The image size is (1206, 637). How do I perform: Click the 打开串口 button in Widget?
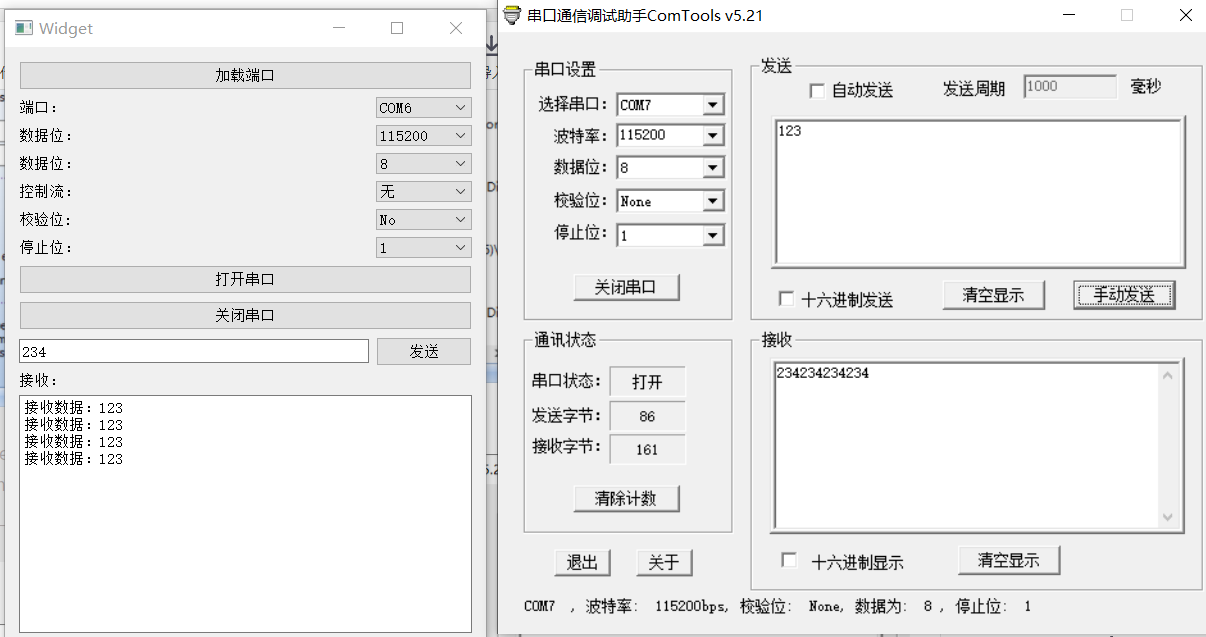(244, 280)
